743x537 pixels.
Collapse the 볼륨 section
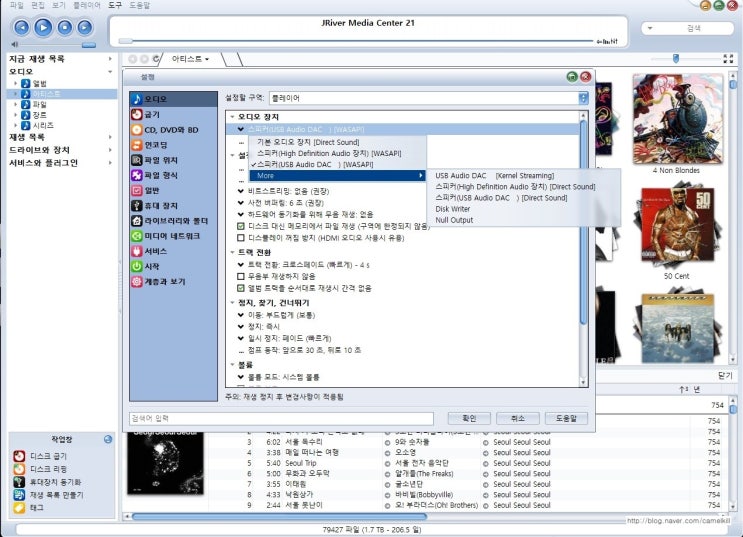click(x=232, y=364)
